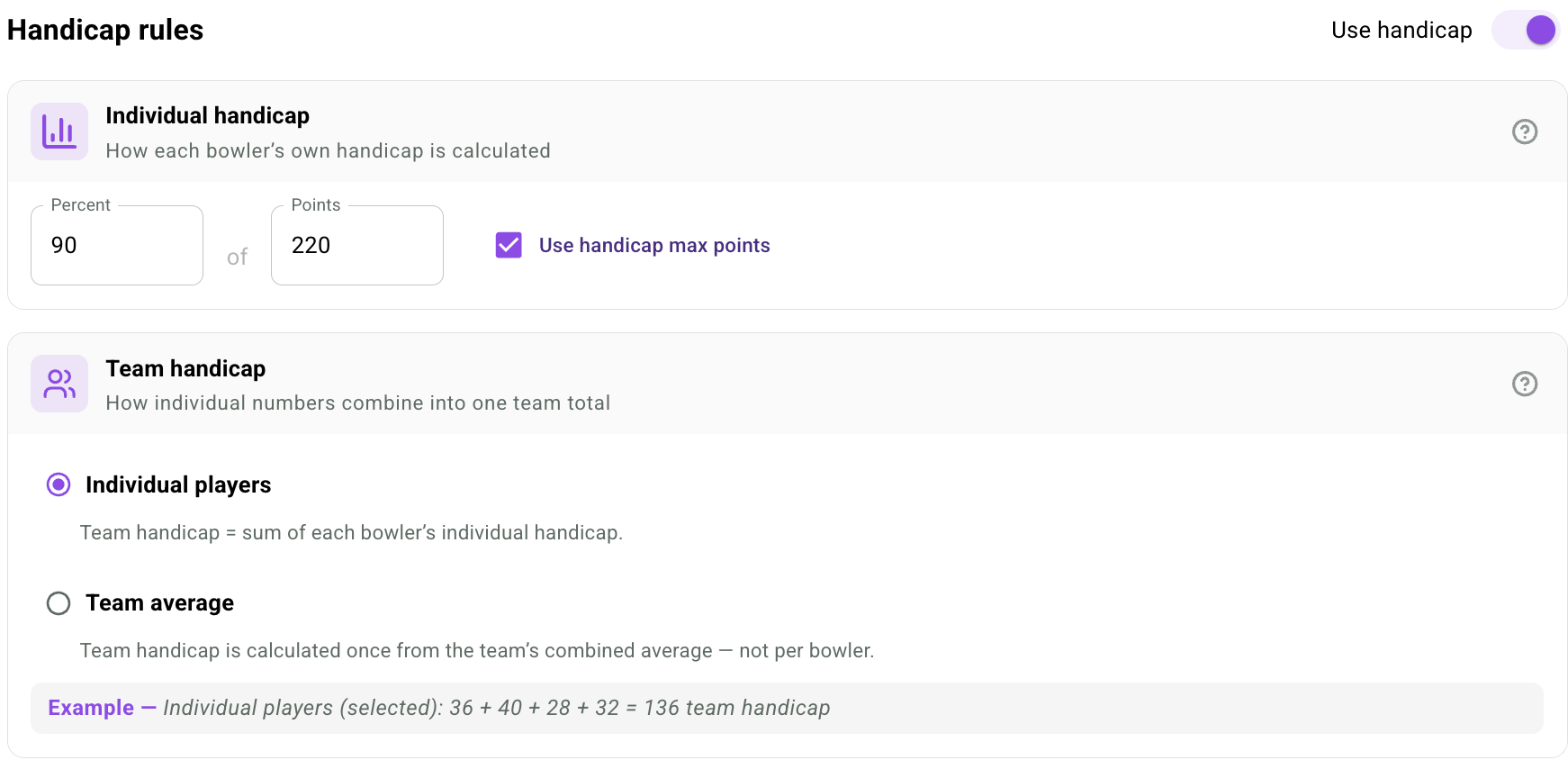Click the Individual players option label

click(178, 484)
